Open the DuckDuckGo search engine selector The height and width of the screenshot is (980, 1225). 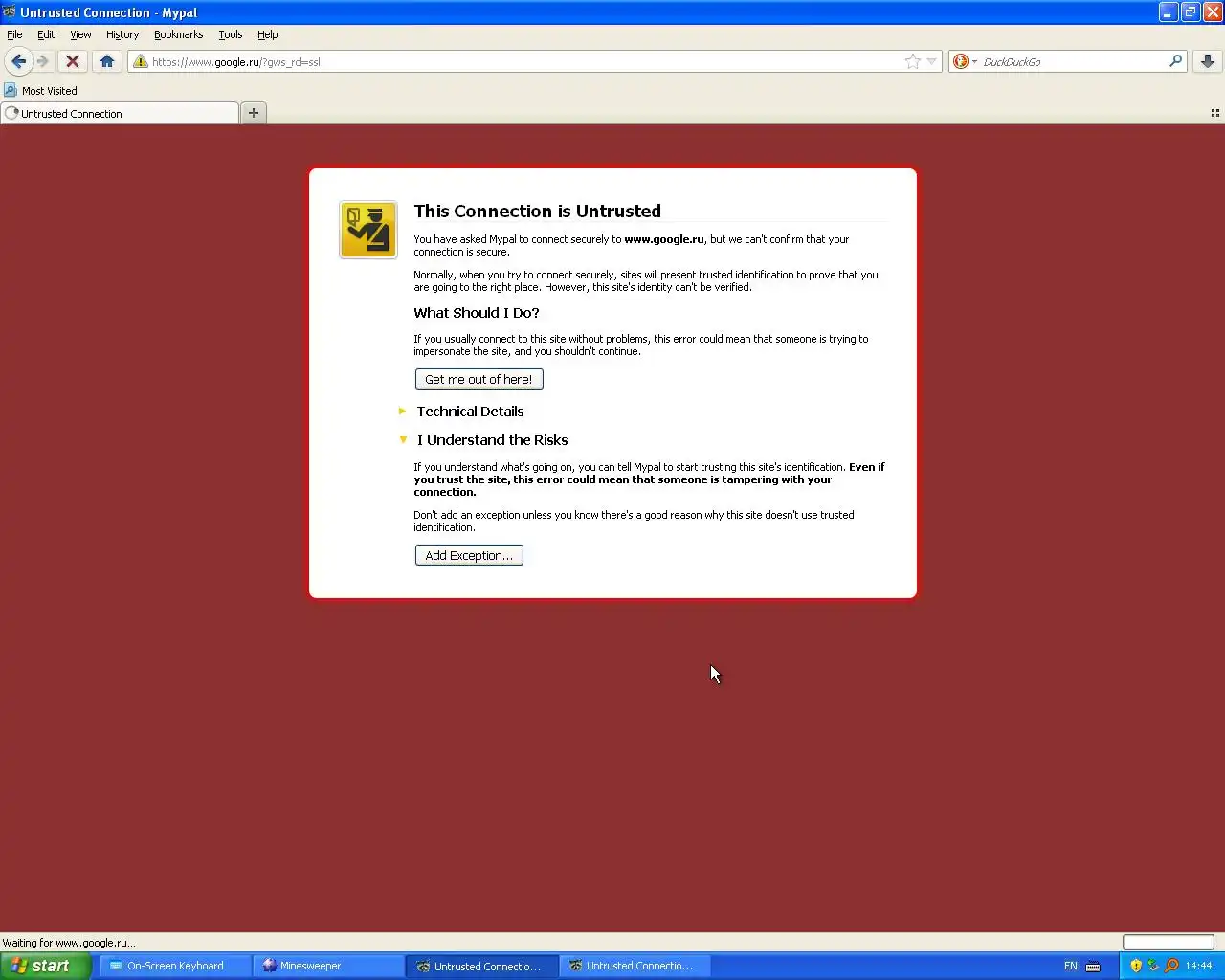pos(964,61)
